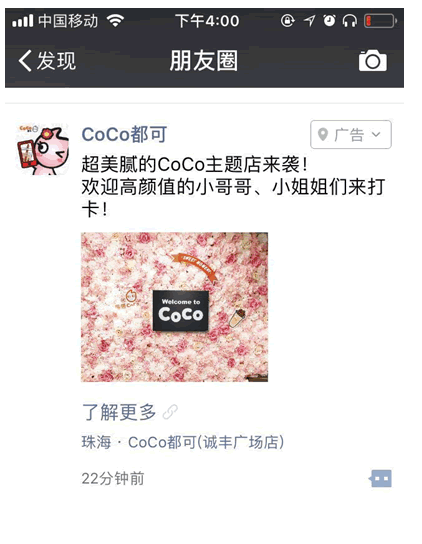The height and width of the screenshot is (544, 422).
Task: Tap the ad text 超美腻的CoCo主题店来袭
Action: point(194,164)
